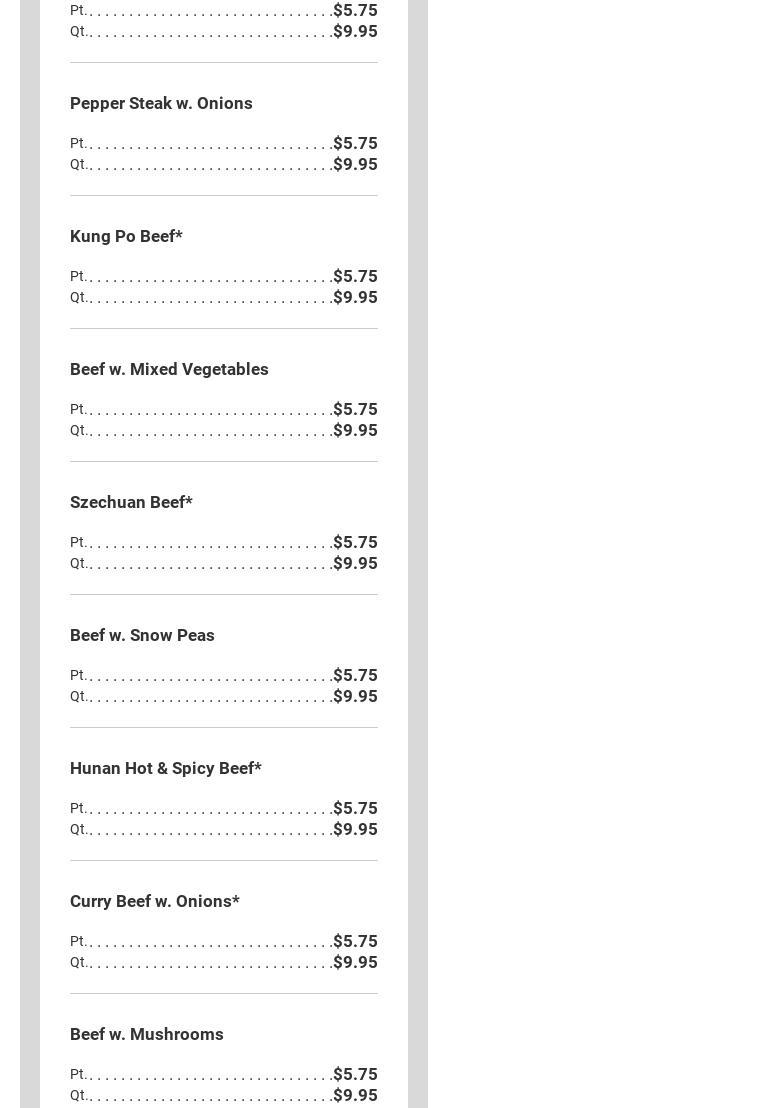Choose quart price under Szechuan Beef
Screen dimensions: 770x1108
point(355,563)
